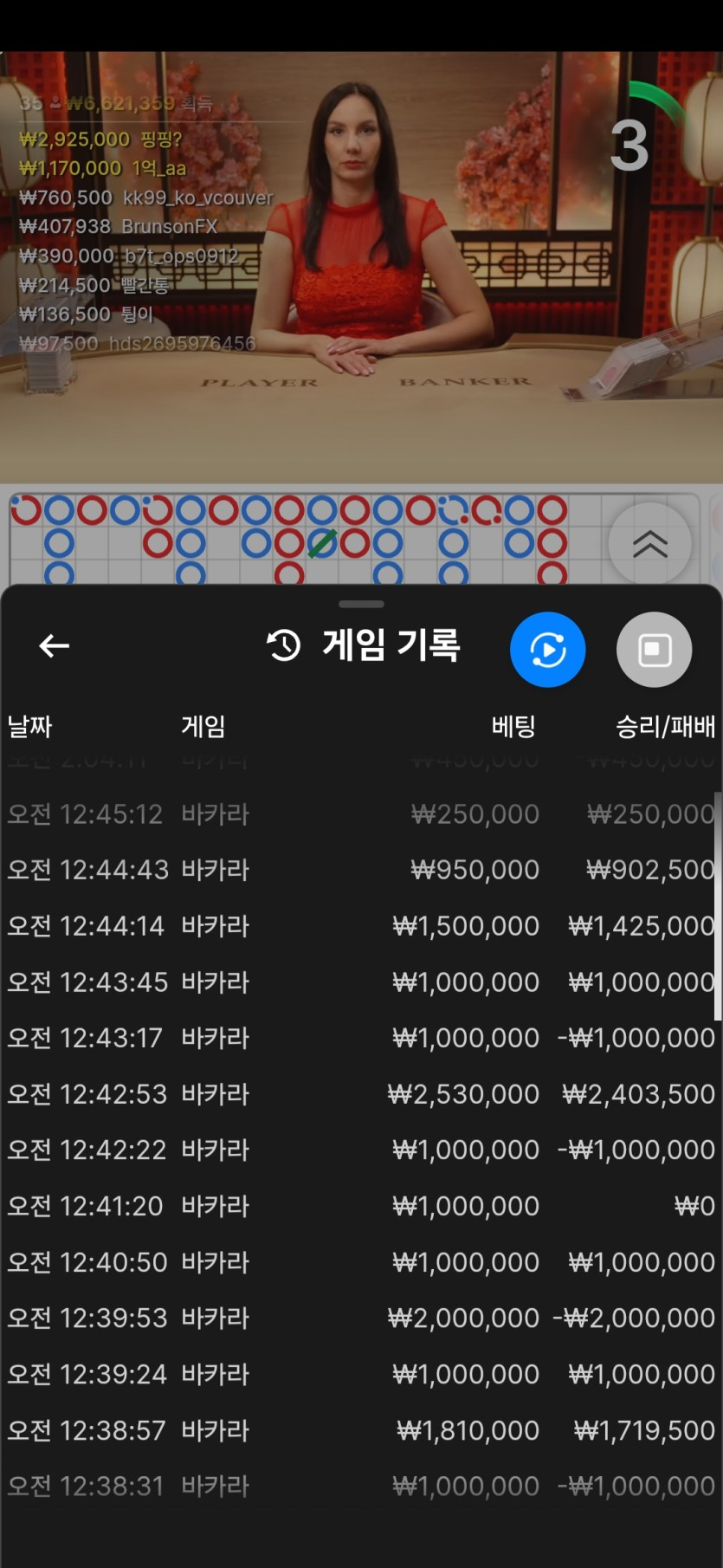723x1568 pixels.
Task: Click the green tie marker in roadmap
Action: click(321, 544)
